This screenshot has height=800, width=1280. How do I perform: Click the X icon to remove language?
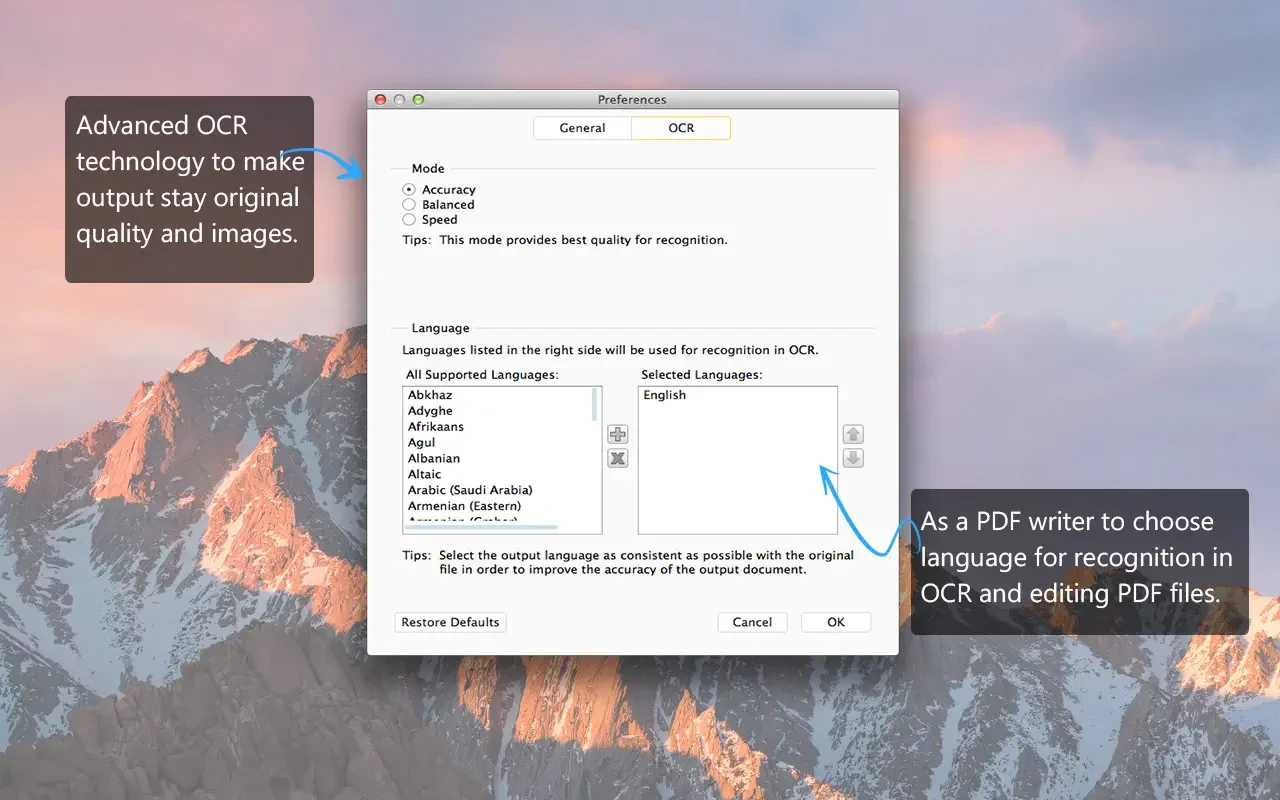(618, 458)
